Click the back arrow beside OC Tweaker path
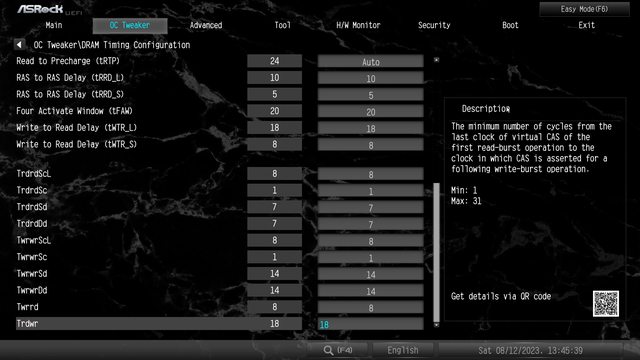The width and height of the screenshot is (640, 360). (x=19, y=44)
